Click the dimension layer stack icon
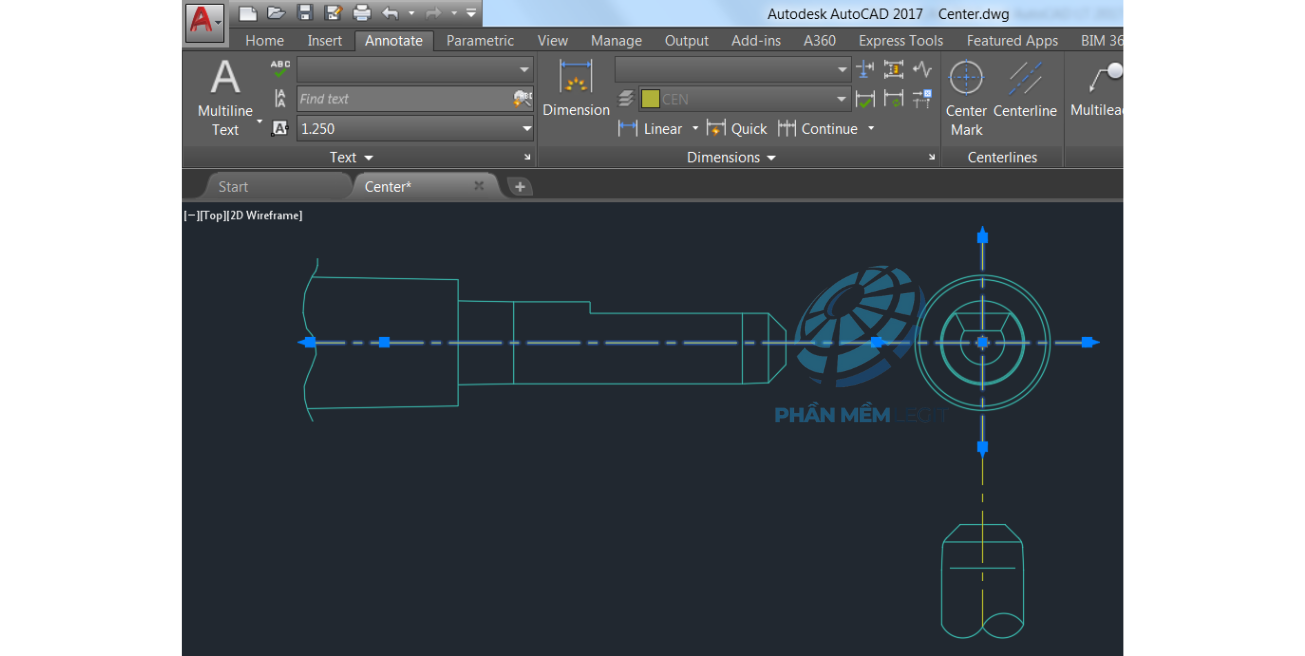The height and width of the screenshot is (656, 1305). [x=626, y=98]
